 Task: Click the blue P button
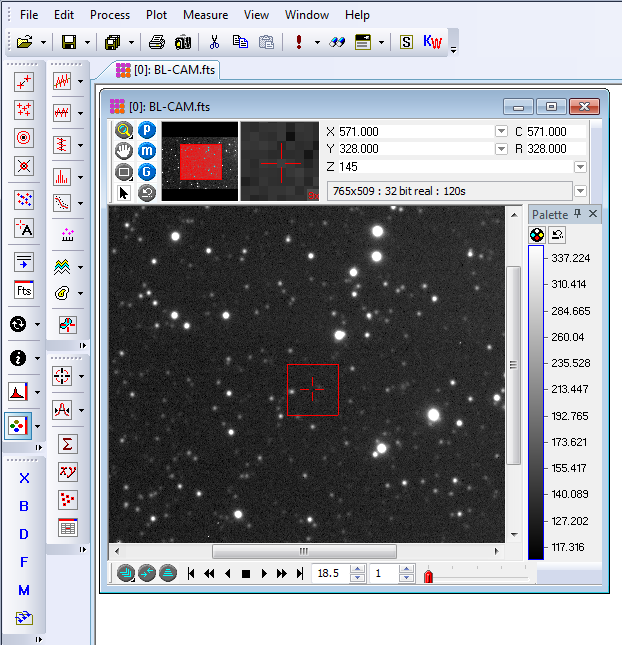(147, 130)
